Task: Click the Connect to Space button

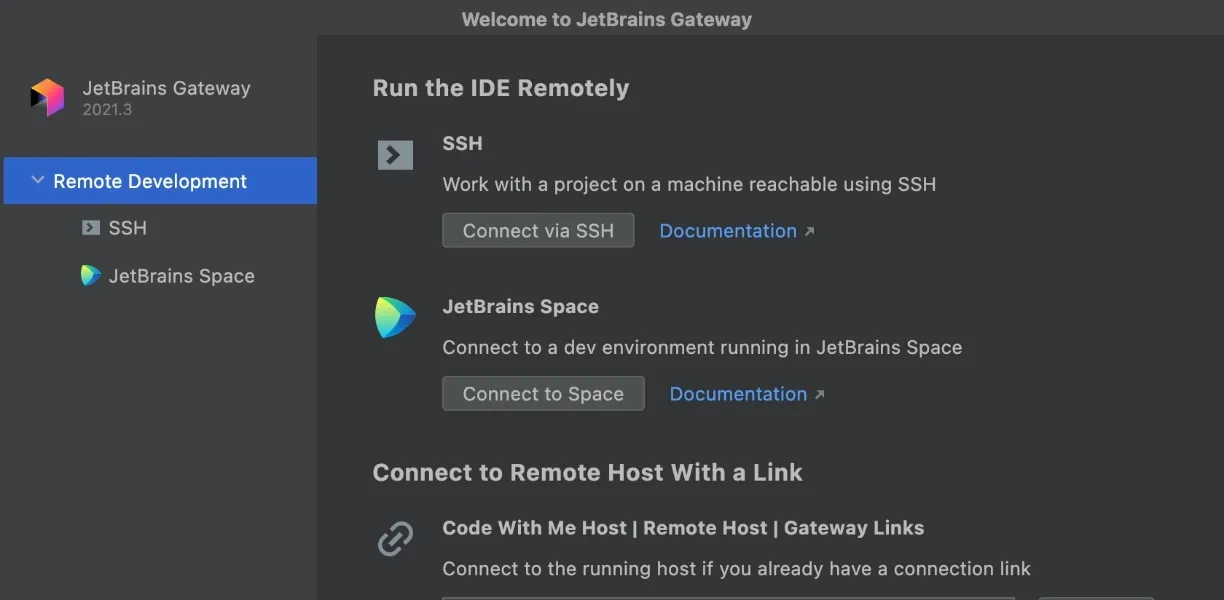Action: 543,394
